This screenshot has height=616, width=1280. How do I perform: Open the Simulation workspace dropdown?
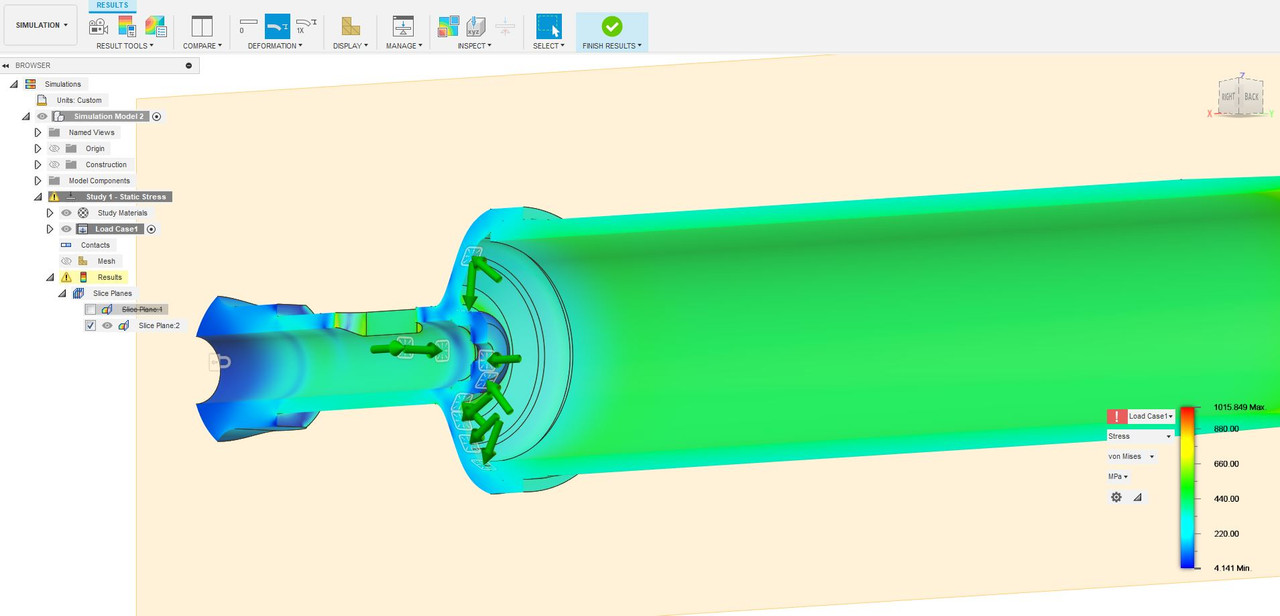[x=41, y=25]
